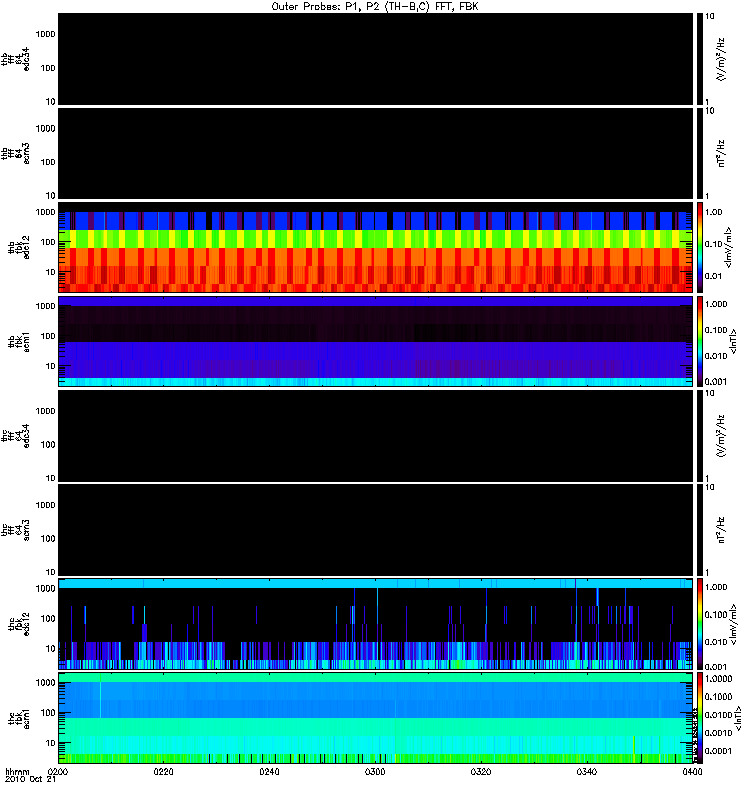Click the 0400 time axis end label
The image size is (750, 800).
[691, 772]
